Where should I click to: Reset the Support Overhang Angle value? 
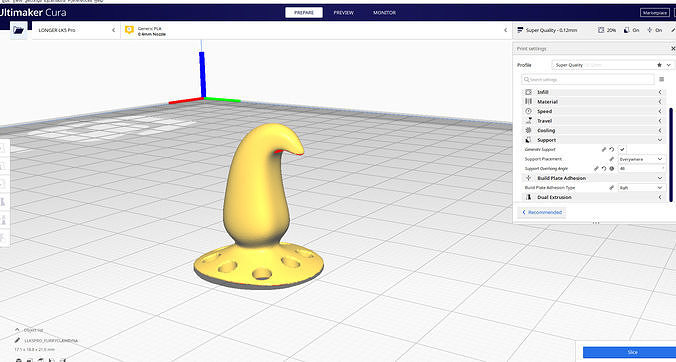click(x=604, y=169)
